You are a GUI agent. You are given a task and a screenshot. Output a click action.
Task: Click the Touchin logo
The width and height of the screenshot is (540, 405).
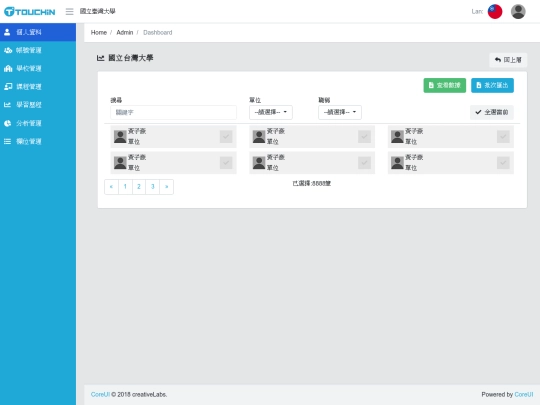pyautogui.click(x=30, y=12)
